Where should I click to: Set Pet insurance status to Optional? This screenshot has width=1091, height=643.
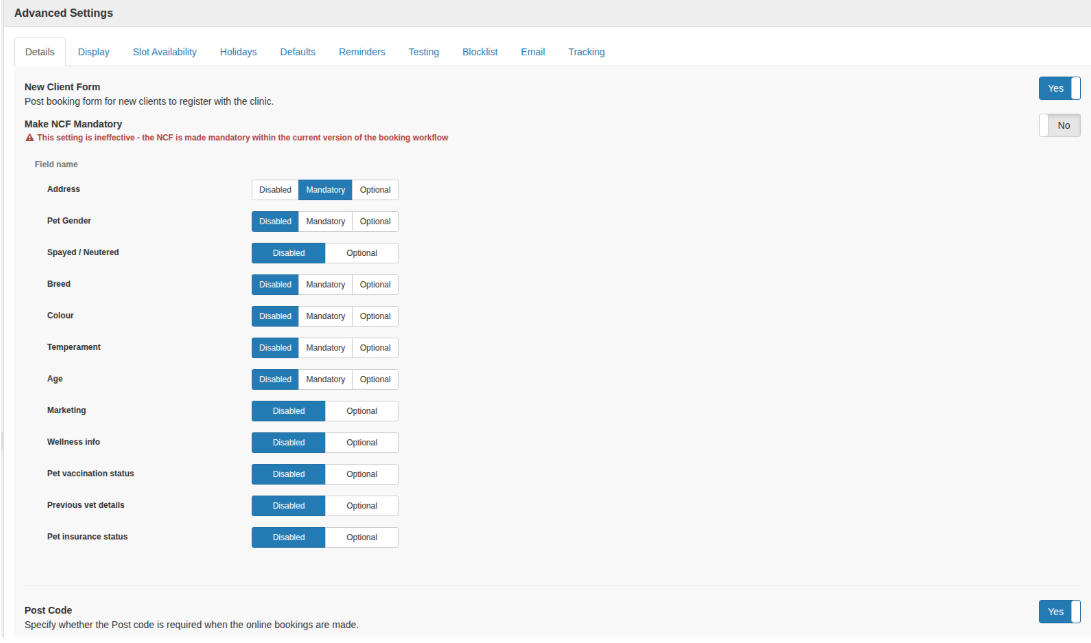pos(361,537)
